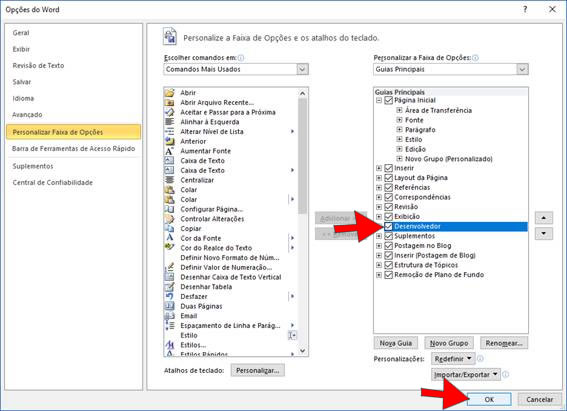This screenshot has height=411, width=567.
Task: Move the selected tab up with arrow button
Action: [544, 218]
